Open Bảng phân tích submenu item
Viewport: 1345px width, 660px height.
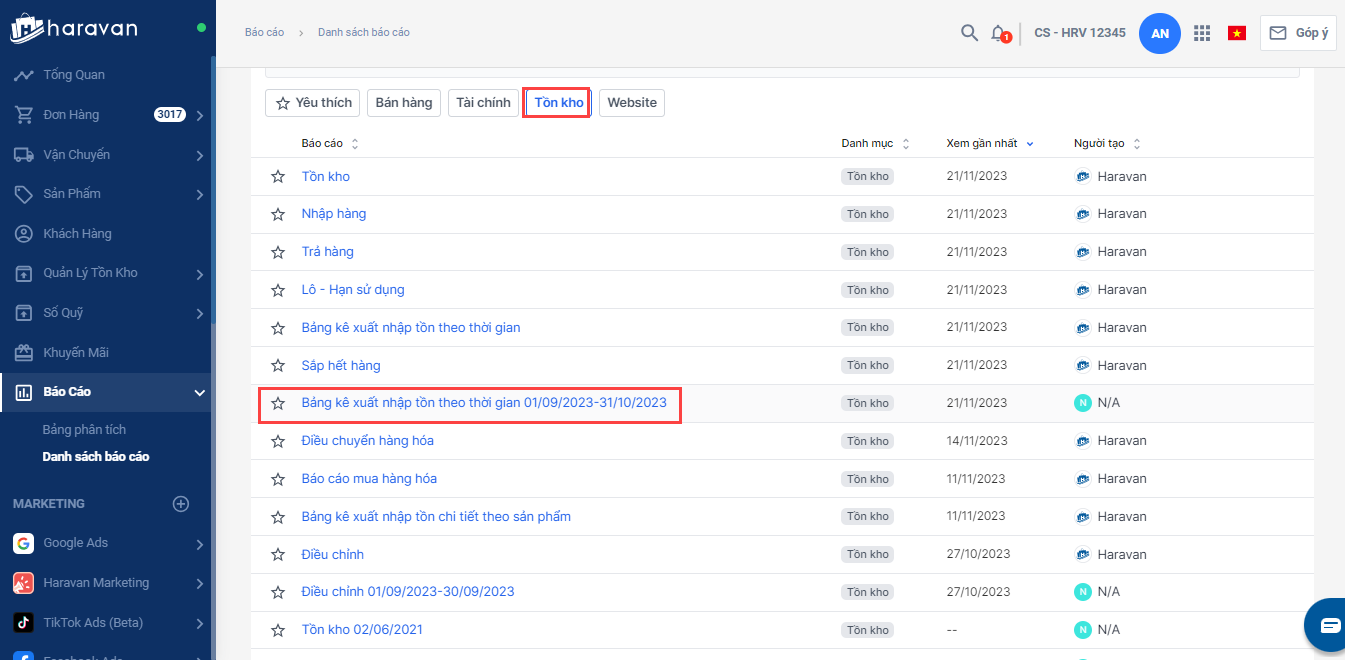(84, 430)
